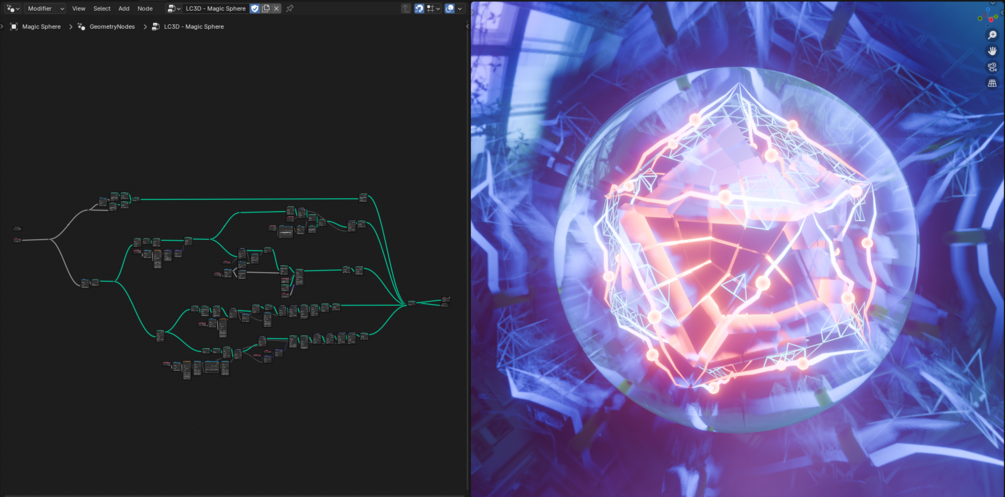Viewport: 1005px width, 497px height.
Task: Duplicate the node group with copy icon
Action: (x=266, y=8)
